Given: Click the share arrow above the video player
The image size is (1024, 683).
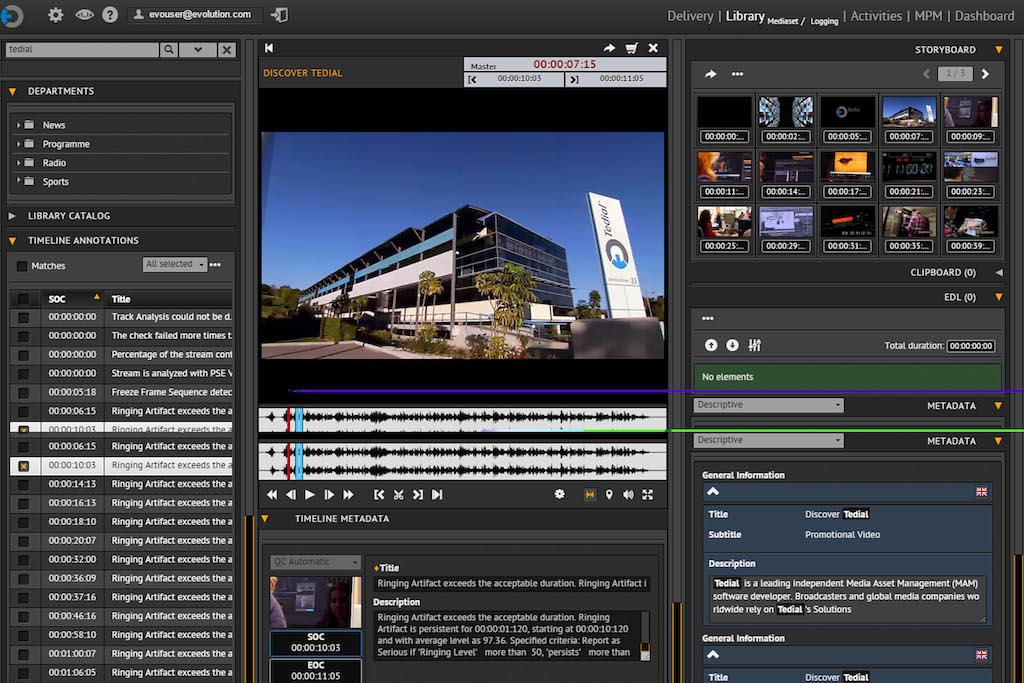Looking at the screenshot, I should (609, 48).
